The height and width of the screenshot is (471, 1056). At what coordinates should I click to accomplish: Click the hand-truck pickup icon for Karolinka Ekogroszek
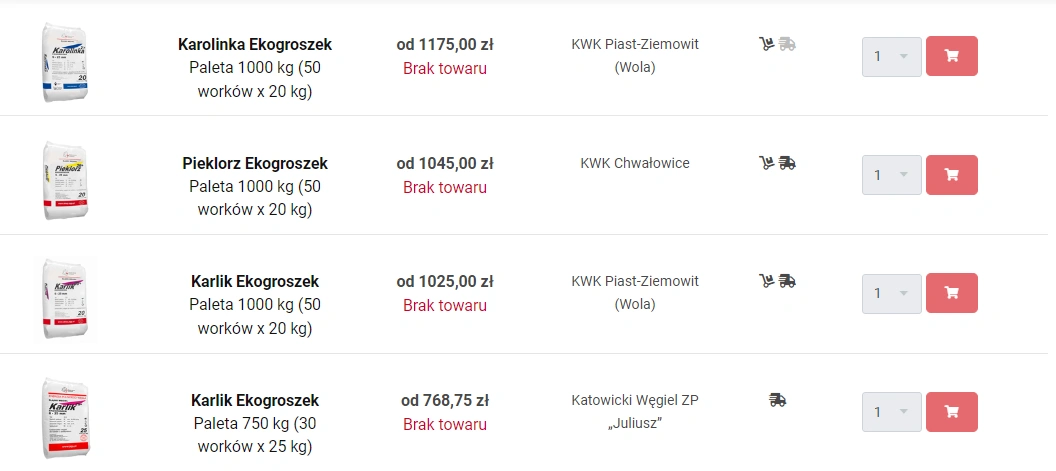click(767, 44)
